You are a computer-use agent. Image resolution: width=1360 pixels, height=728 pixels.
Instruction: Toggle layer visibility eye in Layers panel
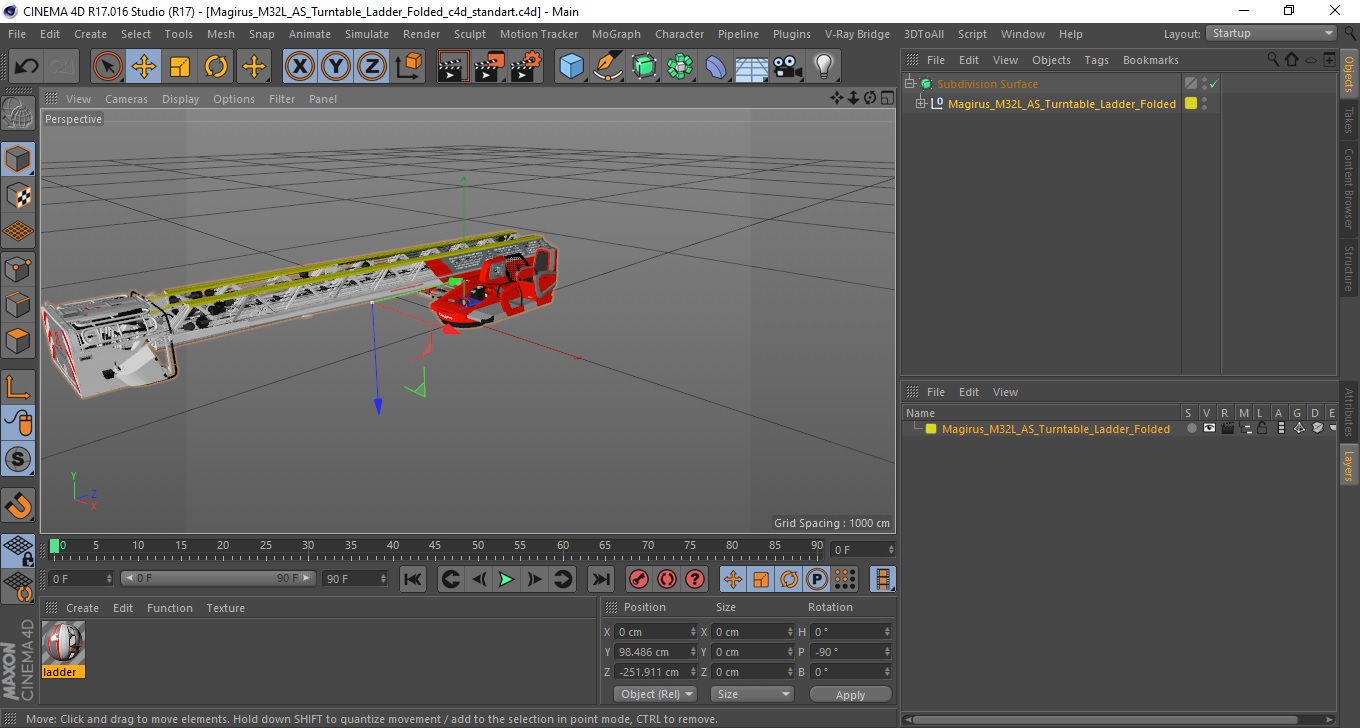click(1209, 428)
